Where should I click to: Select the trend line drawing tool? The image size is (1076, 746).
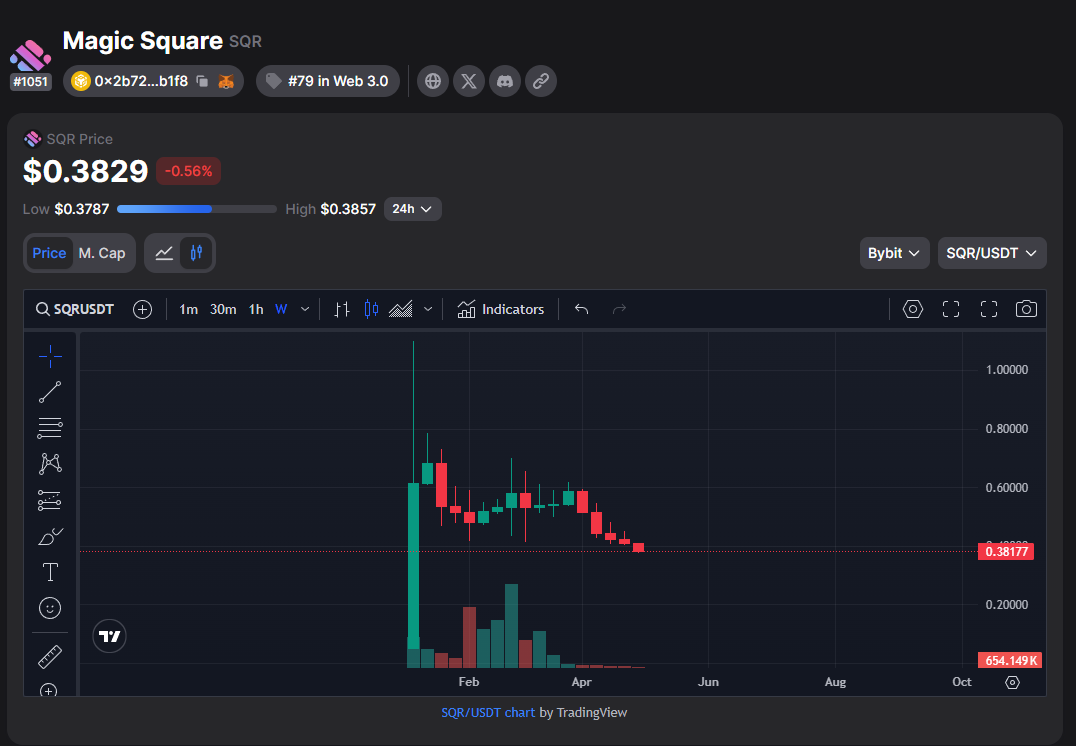tap(49, 392)
